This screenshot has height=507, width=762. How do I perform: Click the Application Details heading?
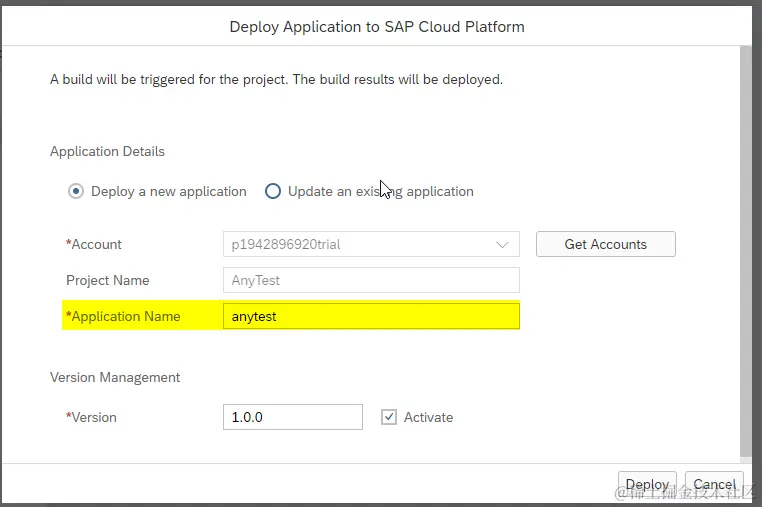click(107, 152)
